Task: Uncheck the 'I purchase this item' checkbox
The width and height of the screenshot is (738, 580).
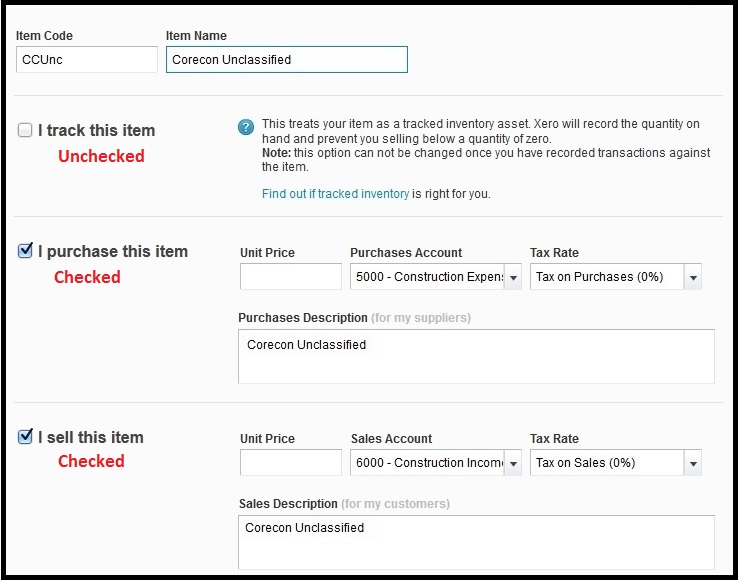Action: pyautogui.click(x=25, y=251)
